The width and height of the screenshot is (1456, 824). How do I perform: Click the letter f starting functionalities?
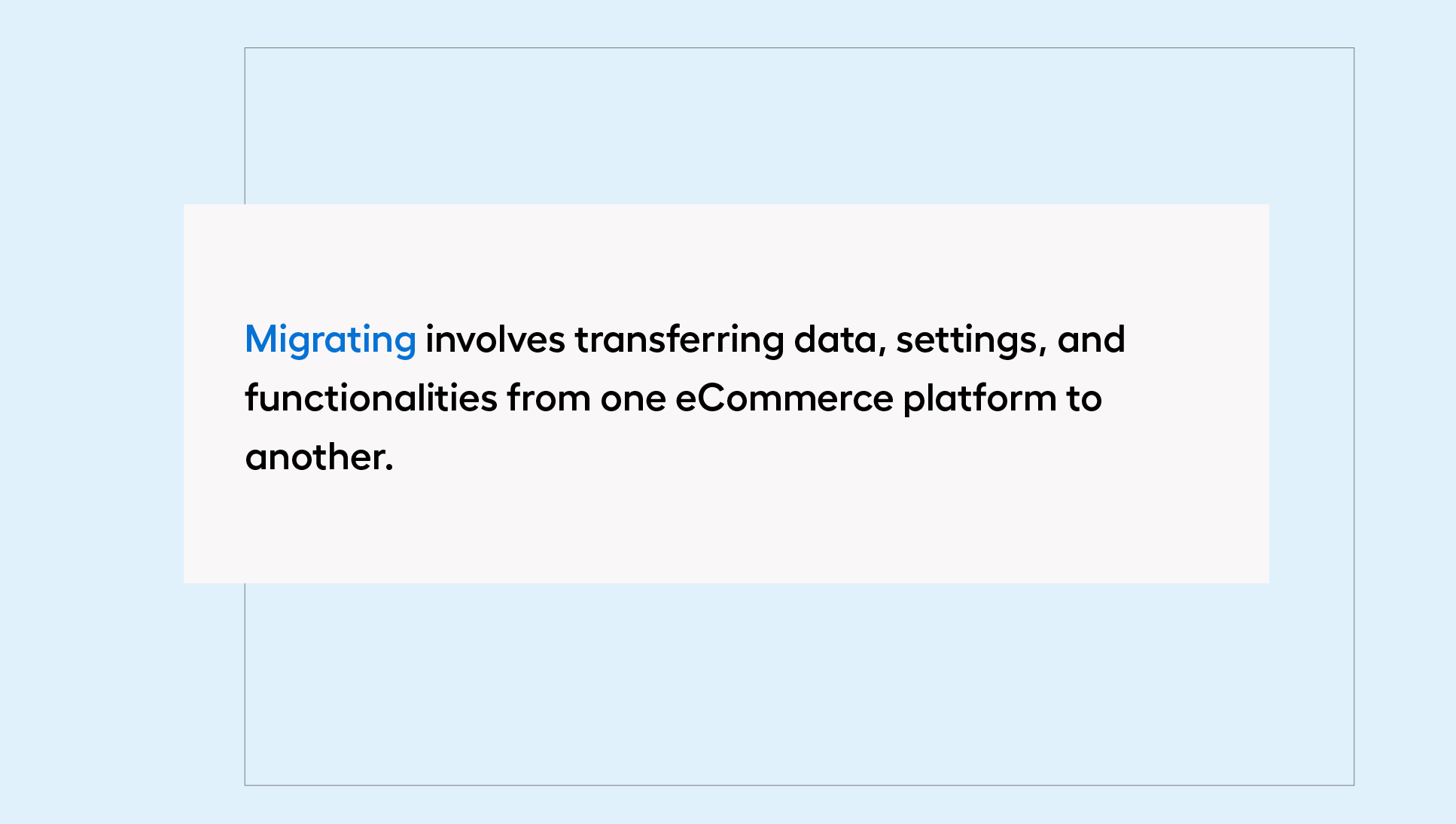[x=253, y=398]
